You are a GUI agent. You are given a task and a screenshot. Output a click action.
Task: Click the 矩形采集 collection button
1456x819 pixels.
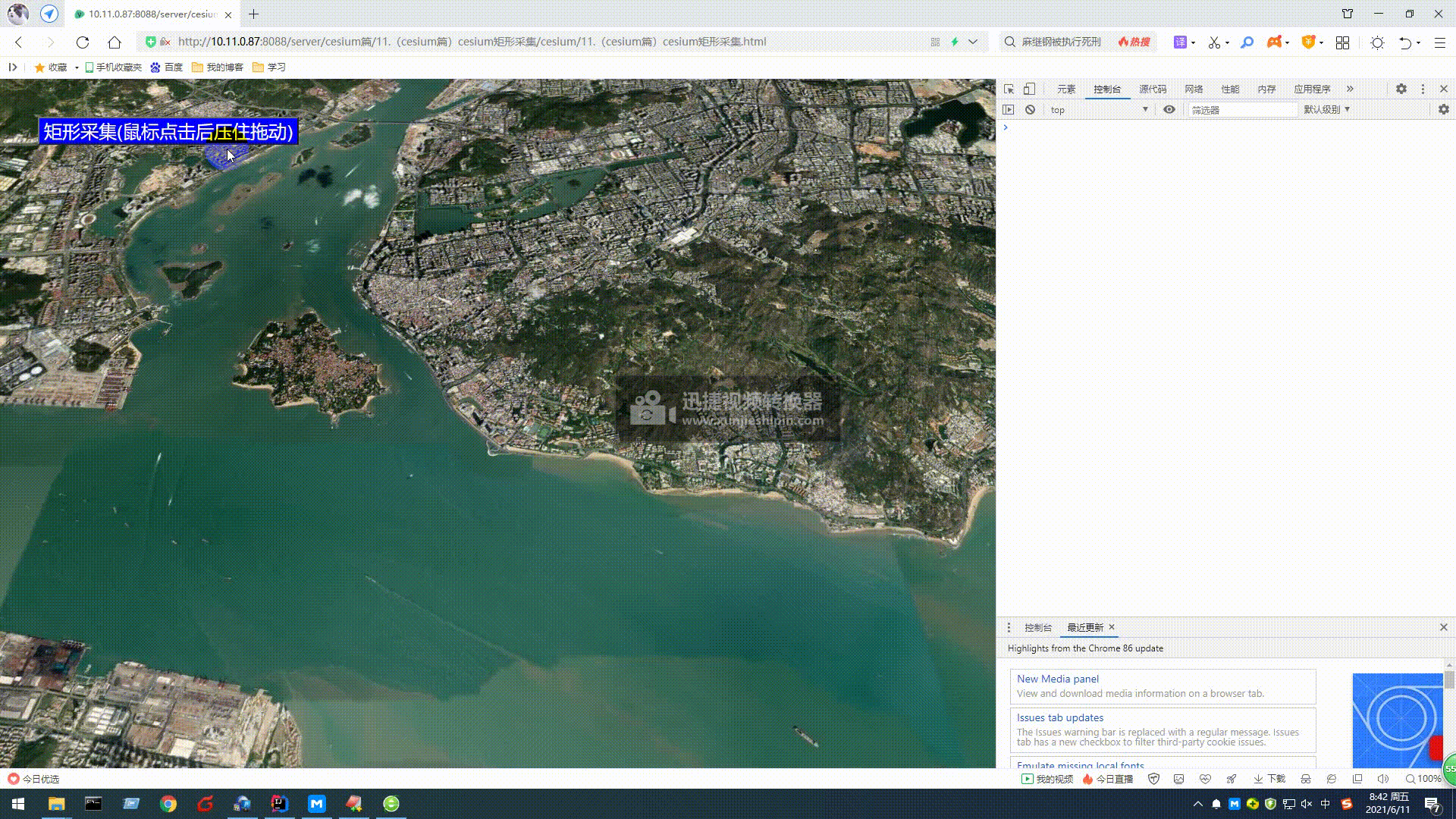coord(168,131)
